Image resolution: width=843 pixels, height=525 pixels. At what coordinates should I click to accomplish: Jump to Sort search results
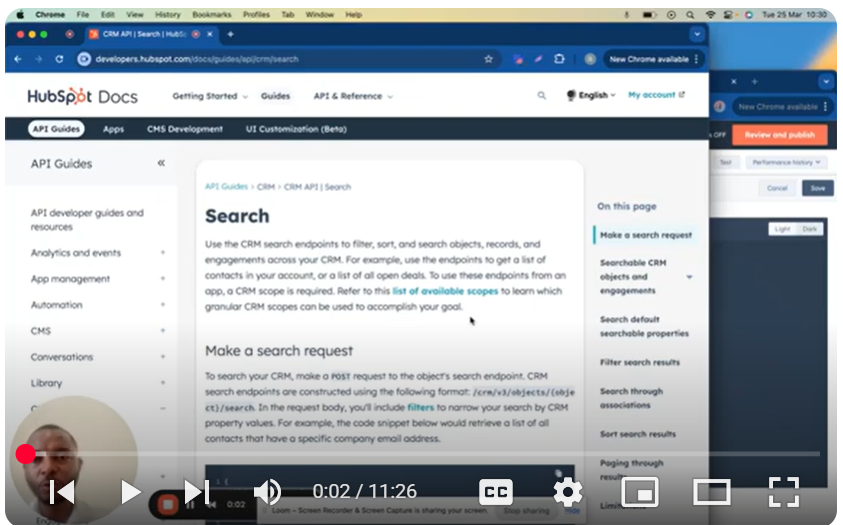638,434
